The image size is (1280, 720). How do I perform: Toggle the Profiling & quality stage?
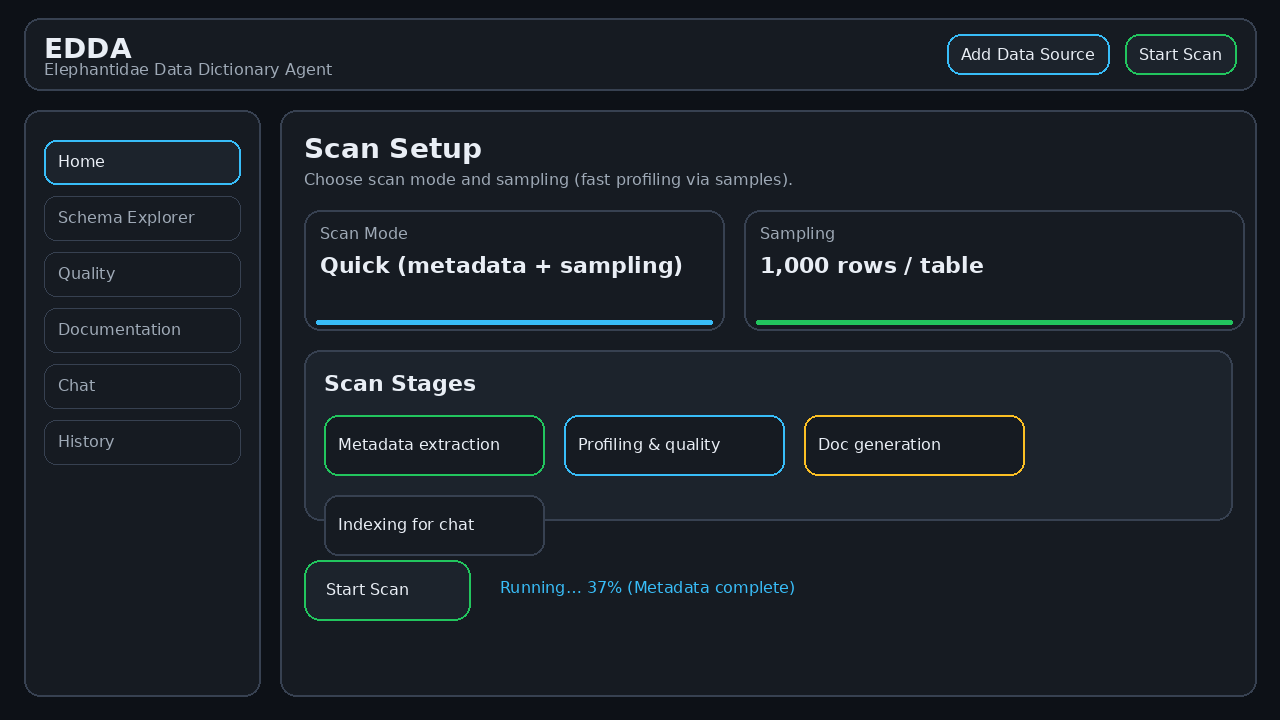click(x=674, y=445)
